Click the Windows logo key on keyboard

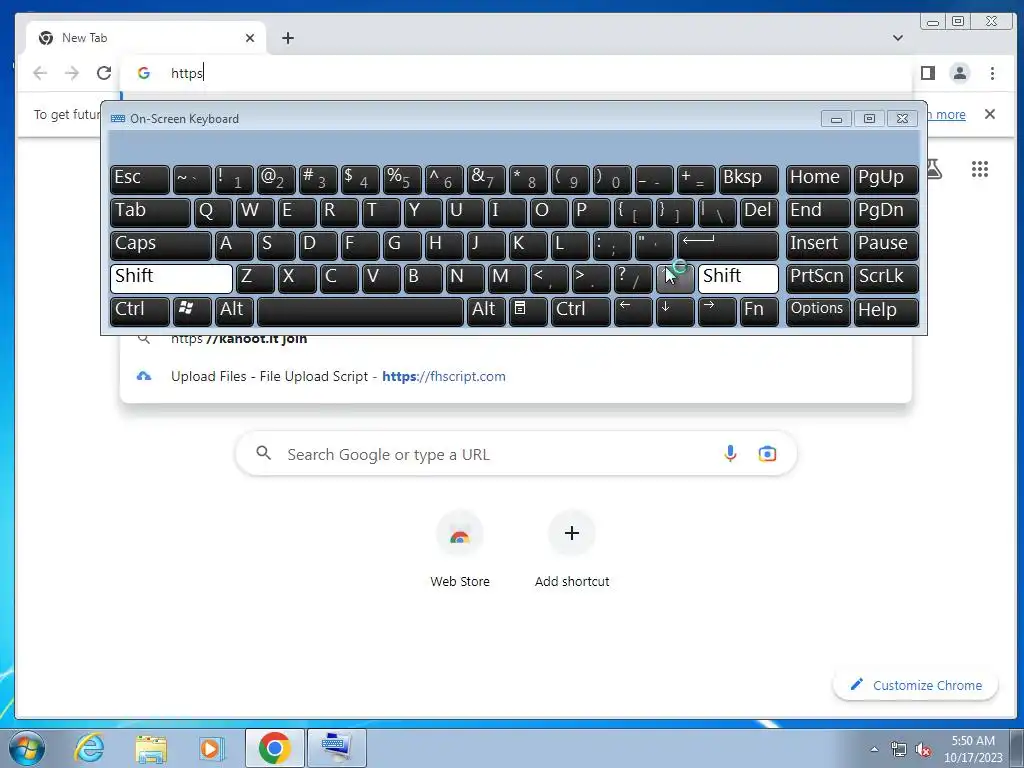coord(191,311)
